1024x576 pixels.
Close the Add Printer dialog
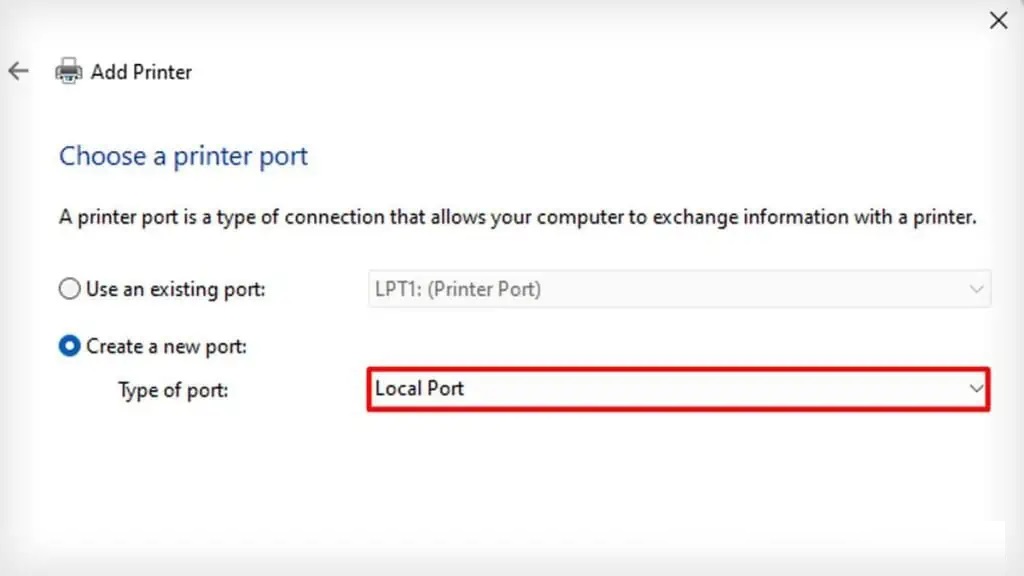(998, 20)
